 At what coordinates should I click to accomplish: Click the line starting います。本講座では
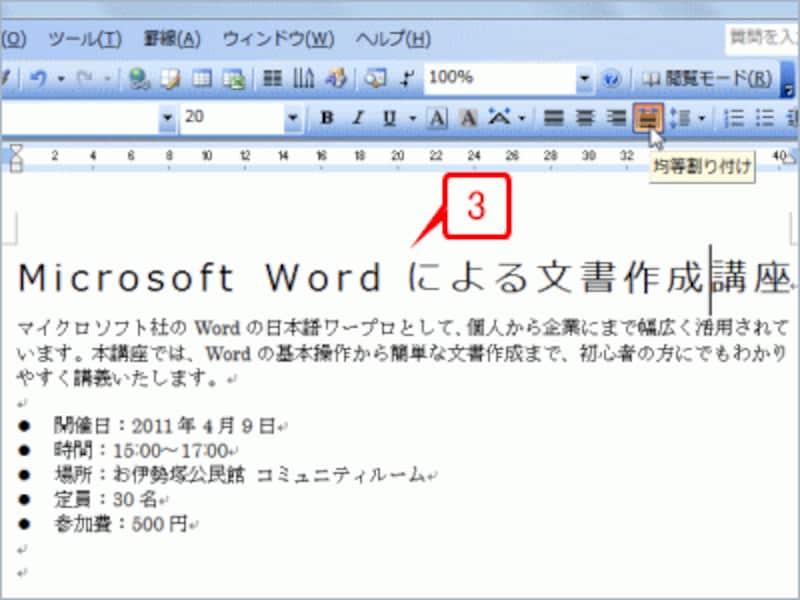[402, 353]
